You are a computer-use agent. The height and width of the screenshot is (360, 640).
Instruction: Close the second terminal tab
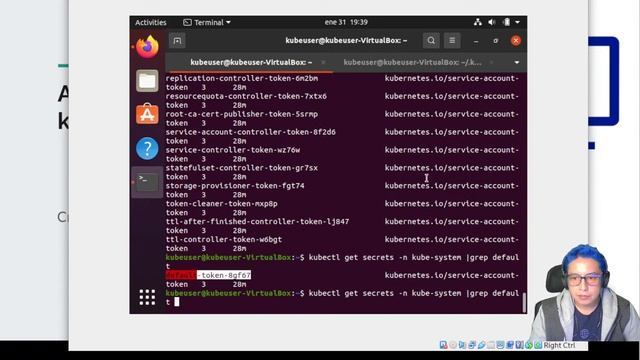pos(491,62)
